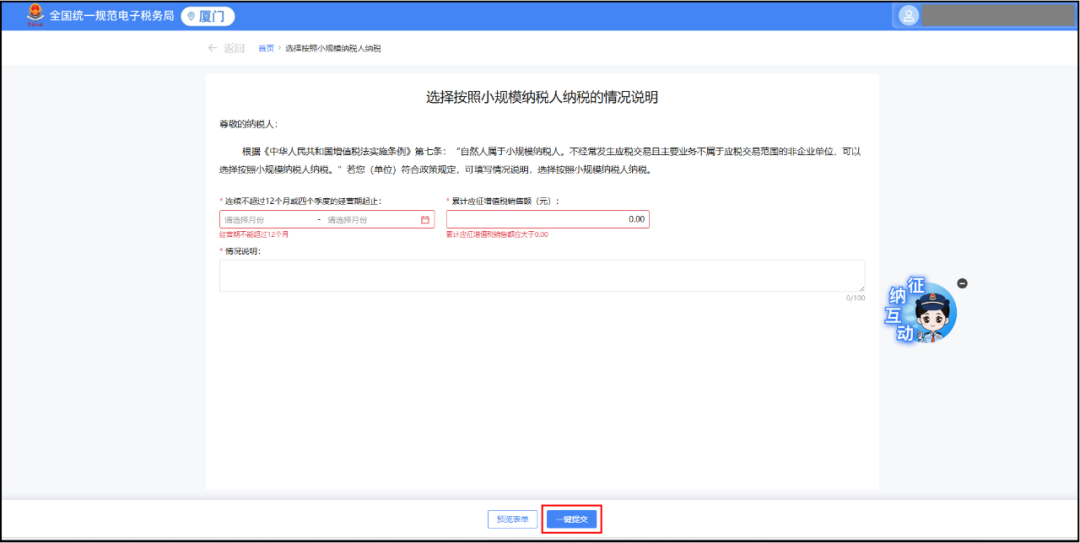The image size is (1080, 543).
Task: Click breadcrumb text 选择按照小规模纳税人纳税
Action: click(333, 48)
